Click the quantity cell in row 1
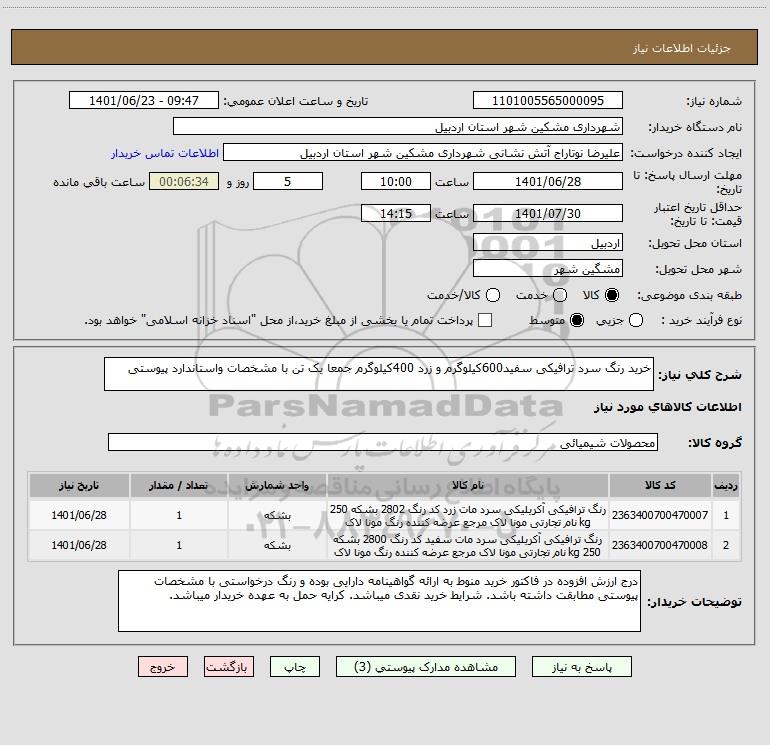770x745 pixels. tap(179, 515)
